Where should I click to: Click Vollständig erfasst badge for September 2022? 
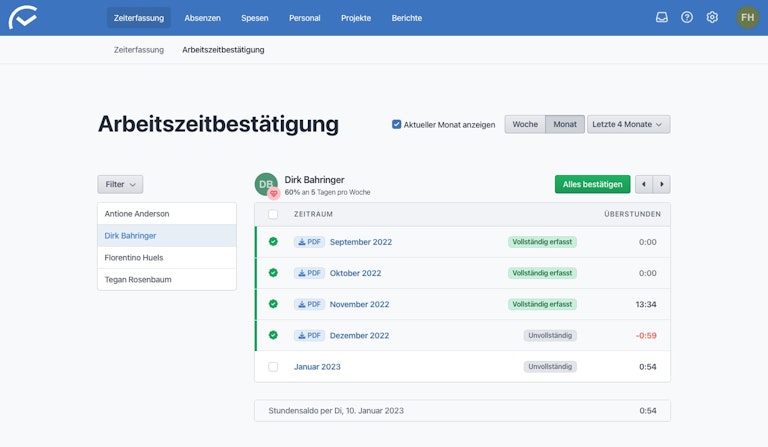[x=542, y=242]
